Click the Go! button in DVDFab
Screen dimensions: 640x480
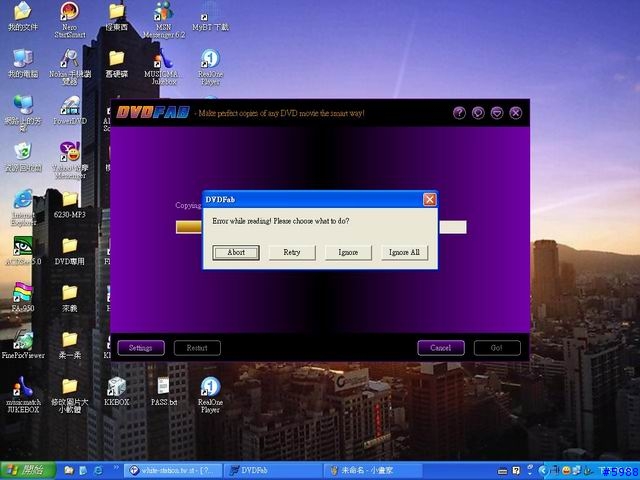click(x=497, y=348)
